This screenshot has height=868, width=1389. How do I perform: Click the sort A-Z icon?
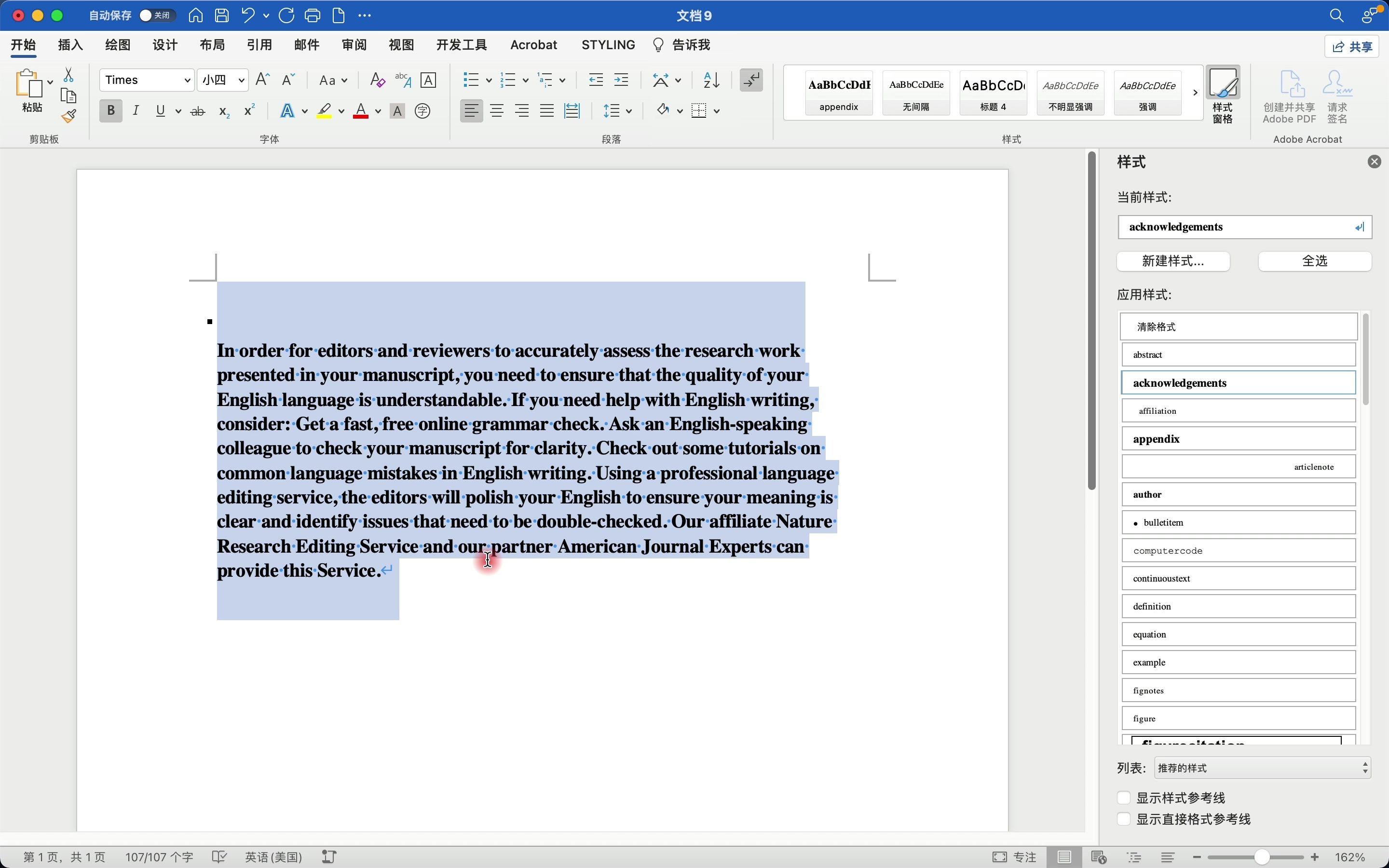711,81
